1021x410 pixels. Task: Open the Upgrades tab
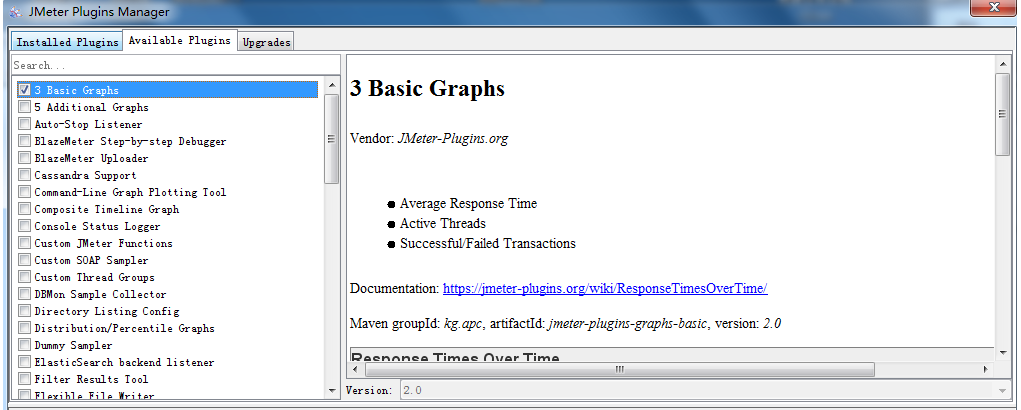click(266, 42)
